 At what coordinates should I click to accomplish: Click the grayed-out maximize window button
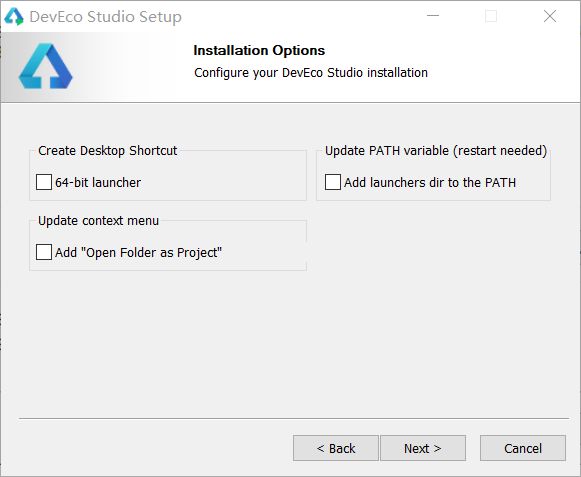pyautogui.click(x=491, y=16)
